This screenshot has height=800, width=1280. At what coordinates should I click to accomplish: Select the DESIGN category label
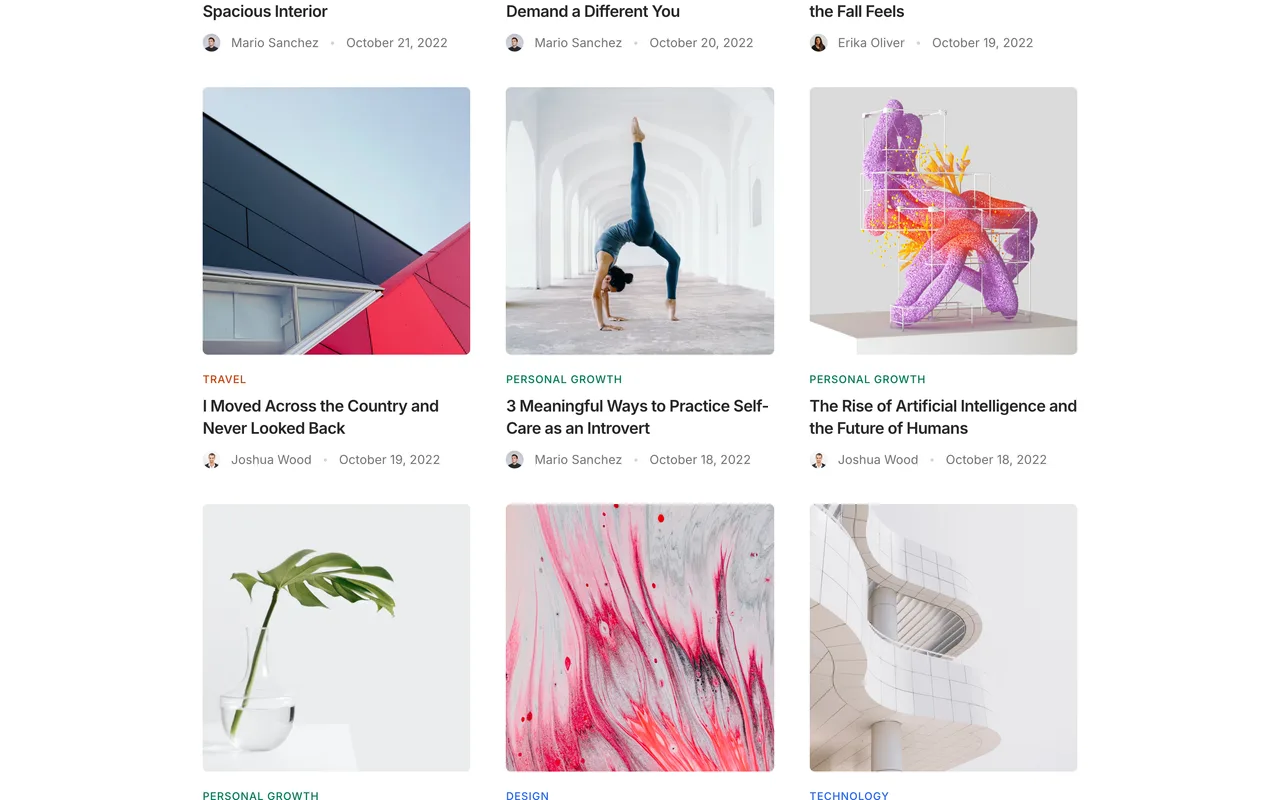click(527, 796)
